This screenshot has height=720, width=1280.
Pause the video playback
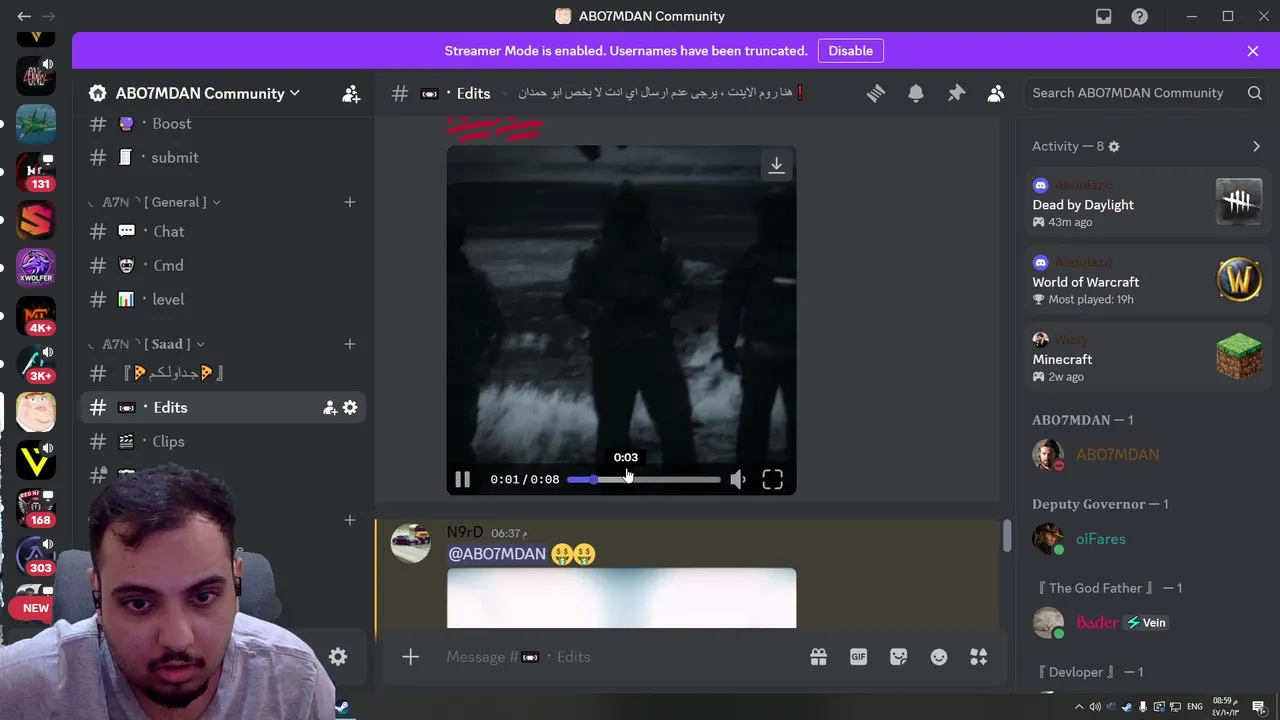point(462,479)
